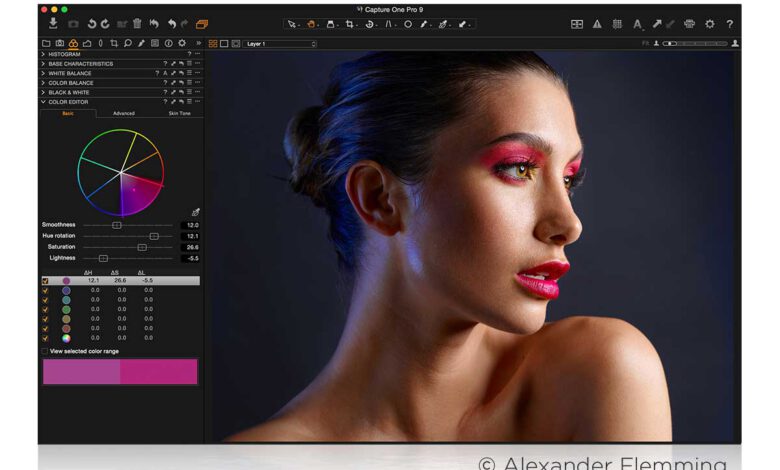Open the preferences gear in top toolbar
The image size is (780, 470).
[x=709, y=23]
